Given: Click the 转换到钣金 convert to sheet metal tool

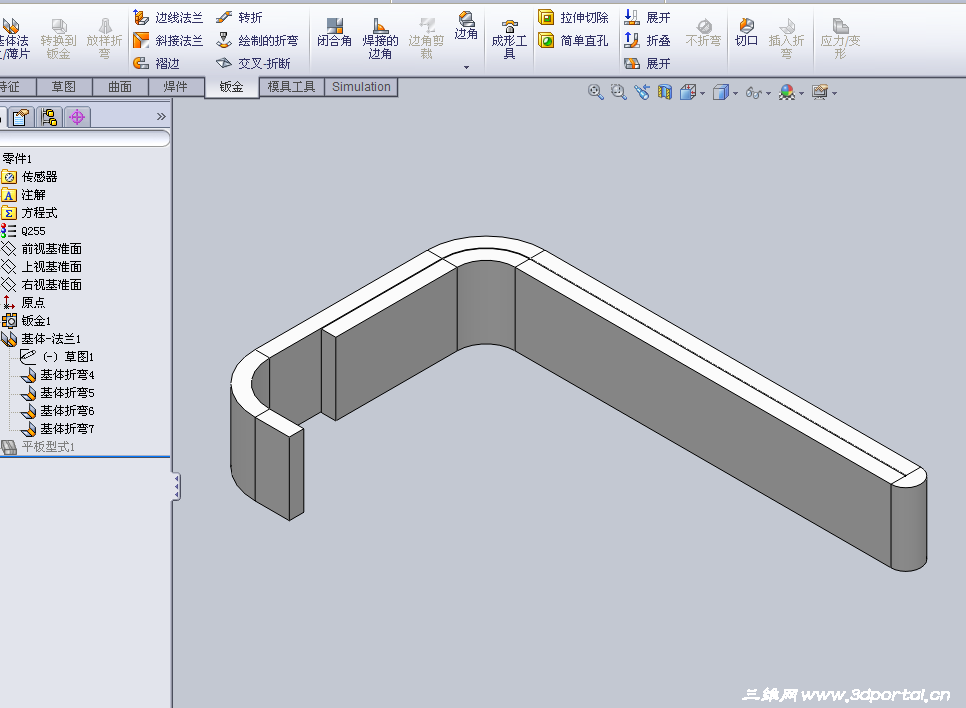Looking at the screenshot, I should [59, 39].
